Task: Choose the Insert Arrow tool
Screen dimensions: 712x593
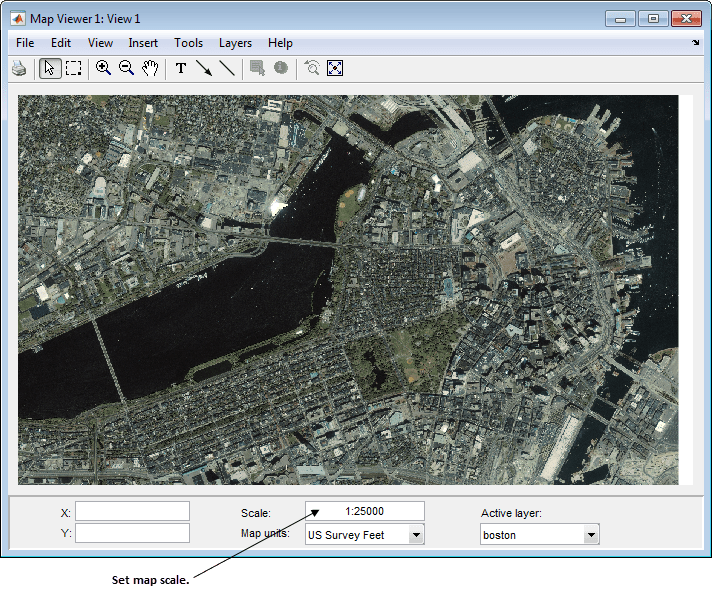Action: coord(204,68)
